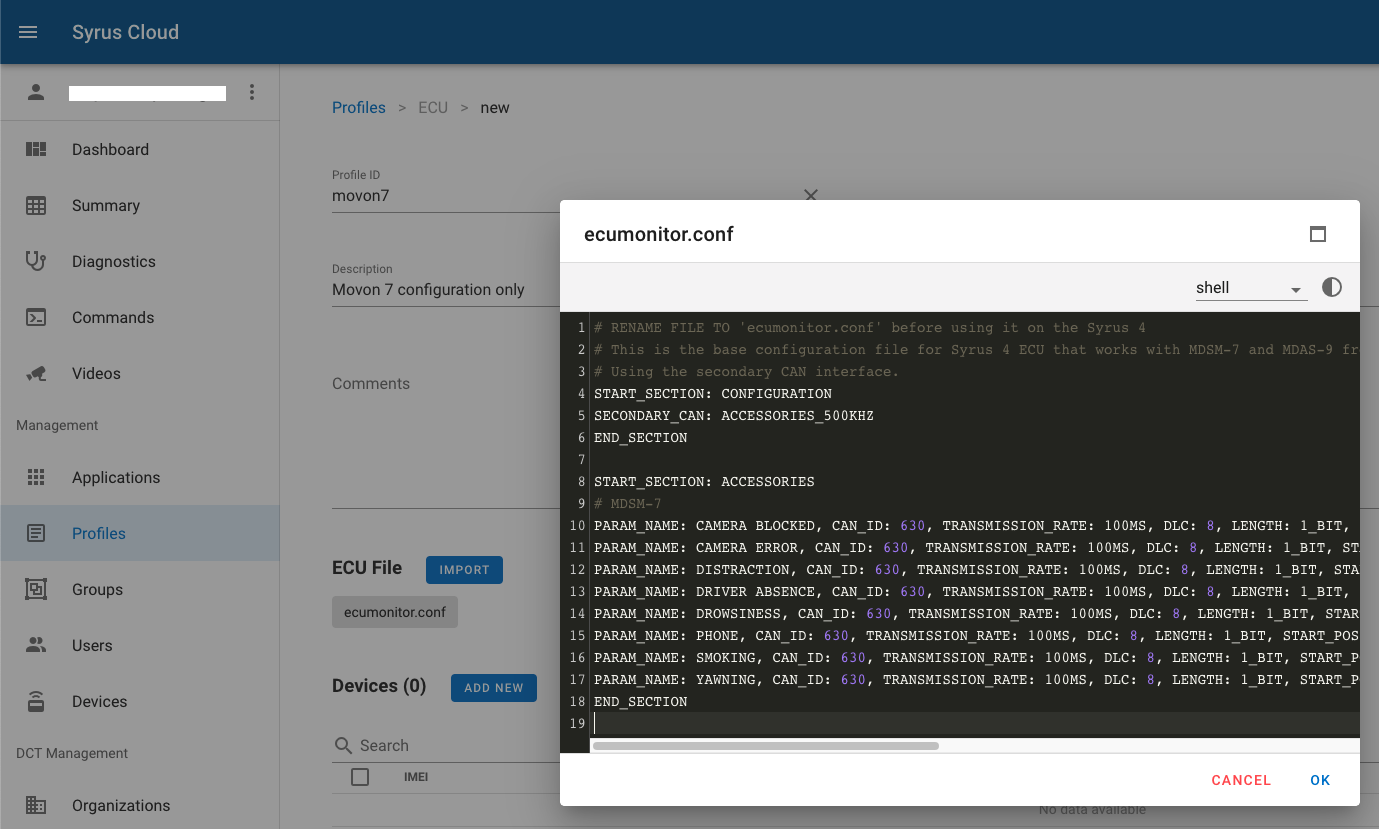Click the Profiles document icon
This screenshot has width=1379, height=829.
tap(36, 533)
